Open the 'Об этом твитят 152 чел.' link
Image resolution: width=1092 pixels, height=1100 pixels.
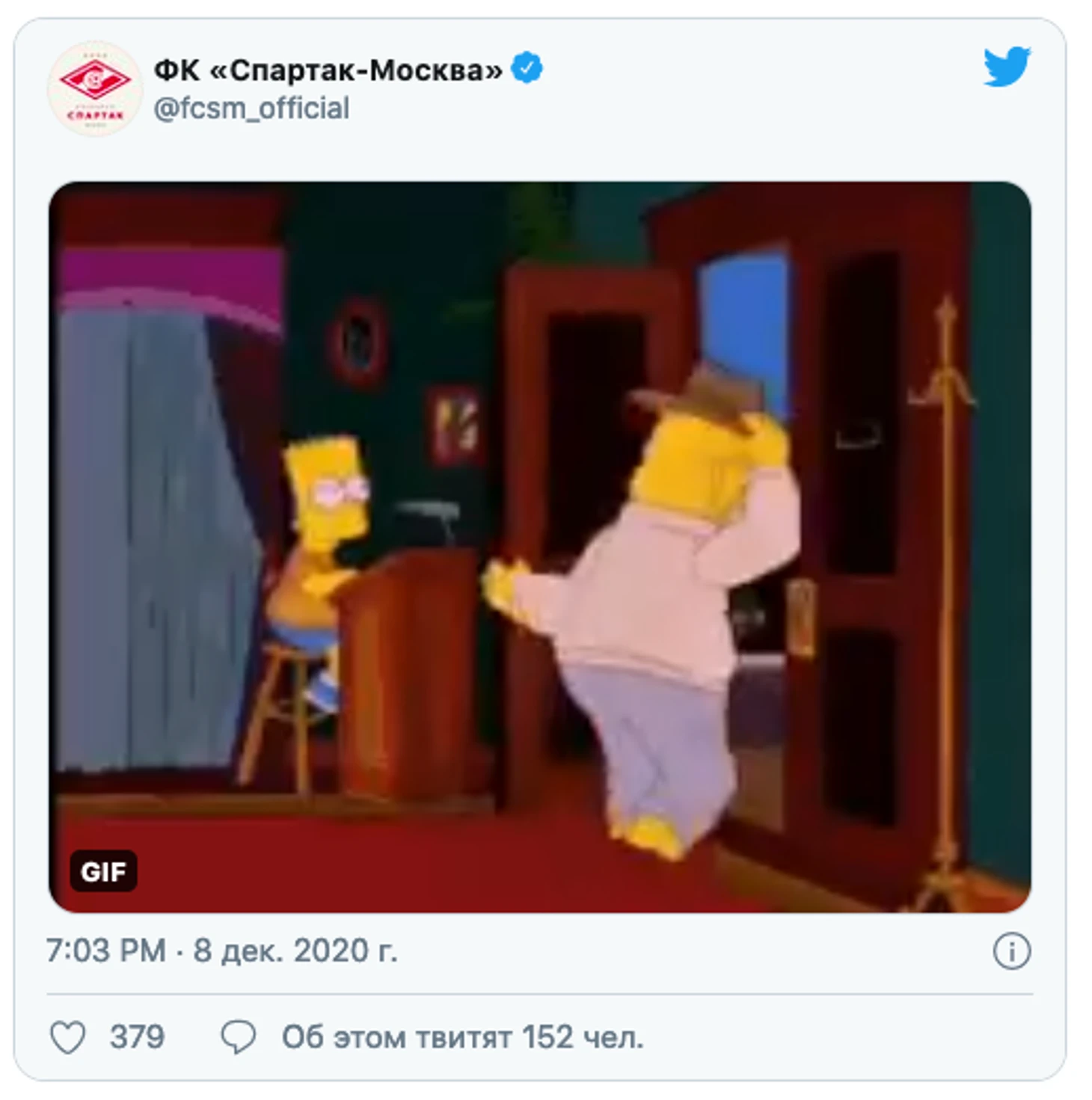pyautogui.click(x=462, y=1038)
